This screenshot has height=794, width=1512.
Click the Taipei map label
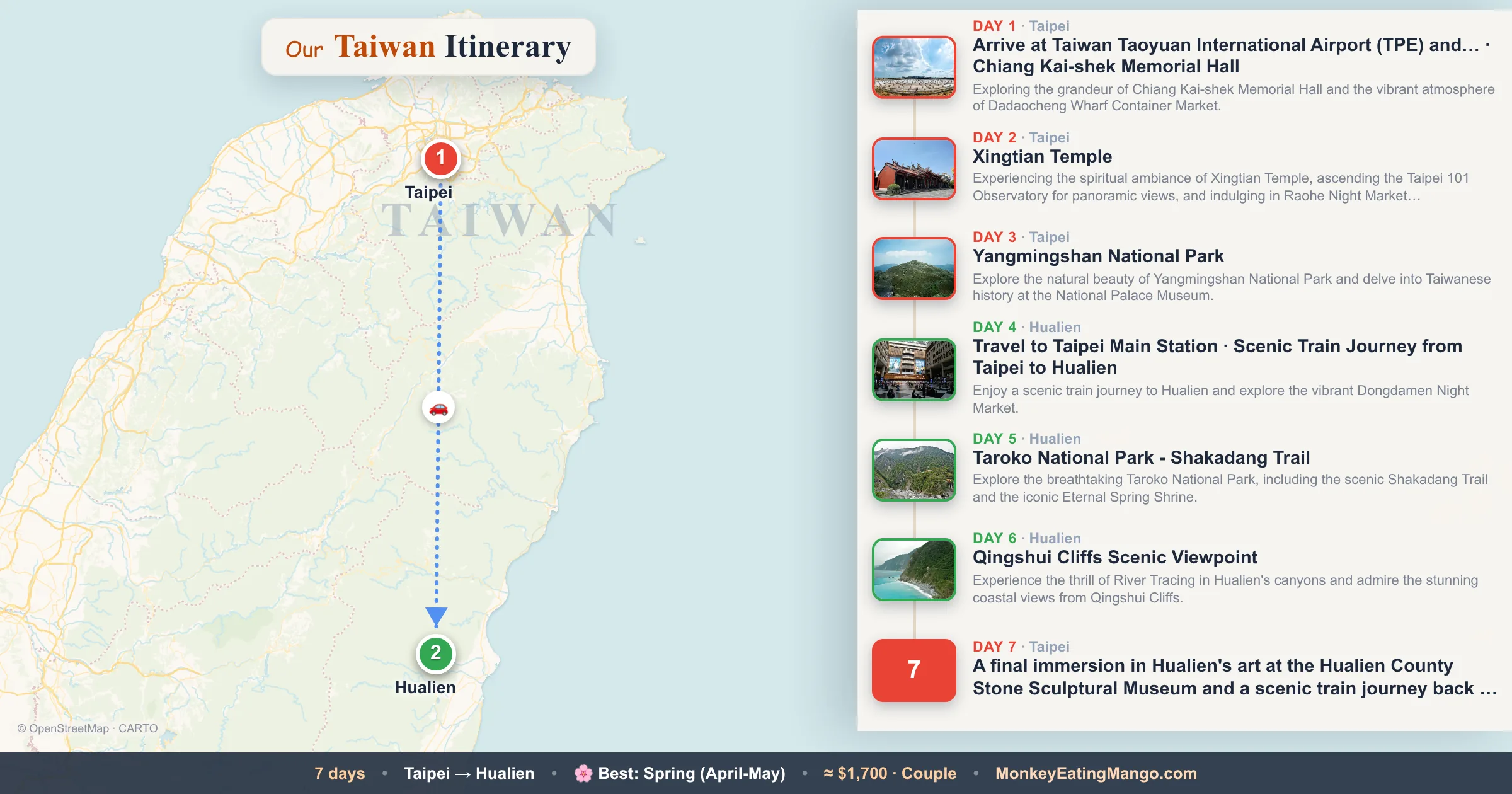pos(428,192)
